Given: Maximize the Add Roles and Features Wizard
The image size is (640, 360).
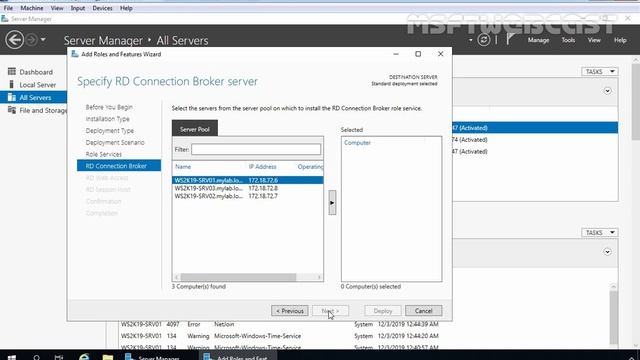Looking at the screenshot, I should click(x=418, y=54).
